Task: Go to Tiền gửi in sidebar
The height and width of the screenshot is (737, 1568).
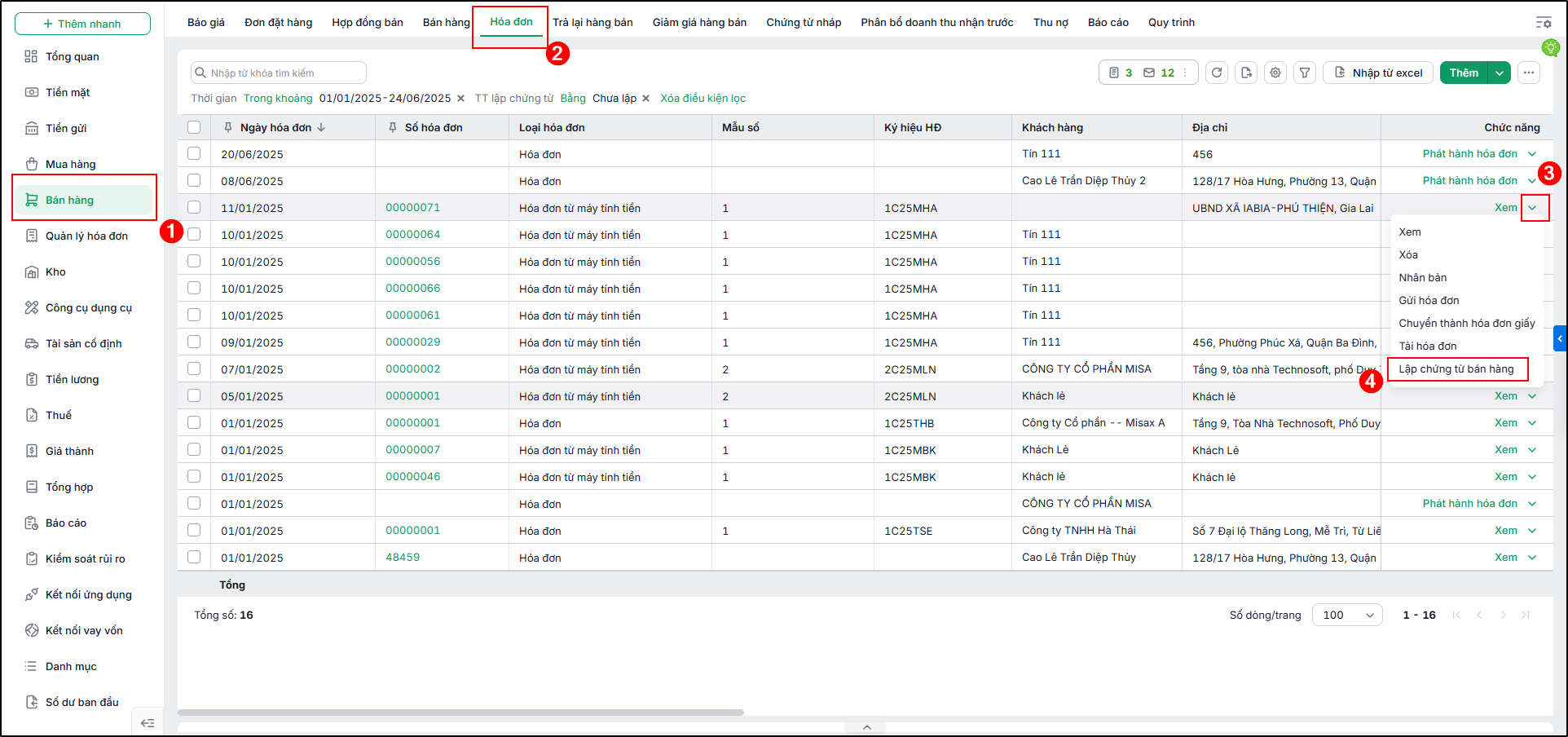Action: tap(66, 128)
